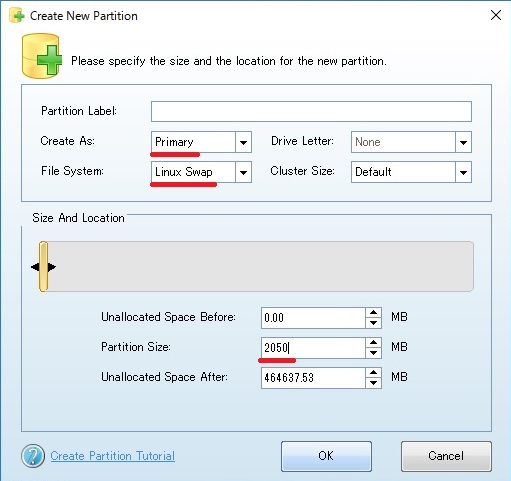
Task: Click the Cancel button
Action: [x=446, y=456]
